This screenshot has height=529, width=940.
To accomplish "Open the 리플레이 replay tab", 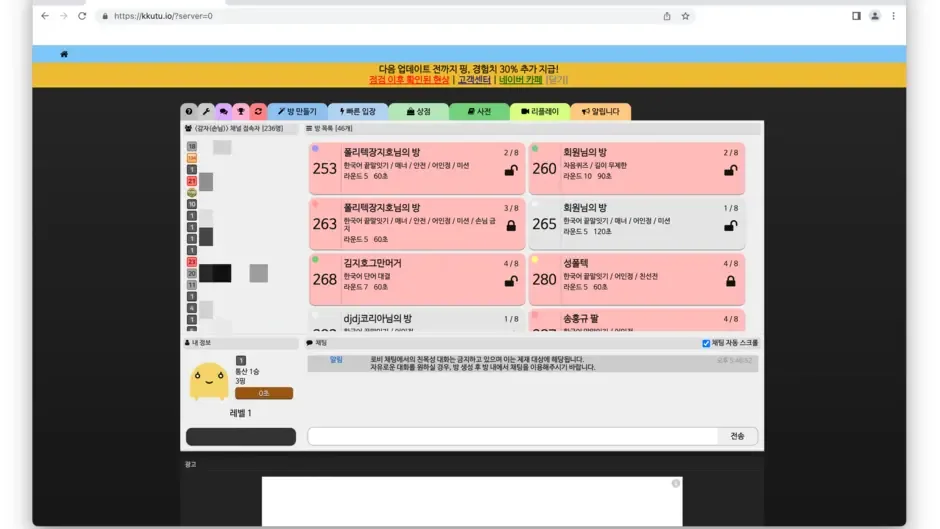I will [x=540, y=112].
